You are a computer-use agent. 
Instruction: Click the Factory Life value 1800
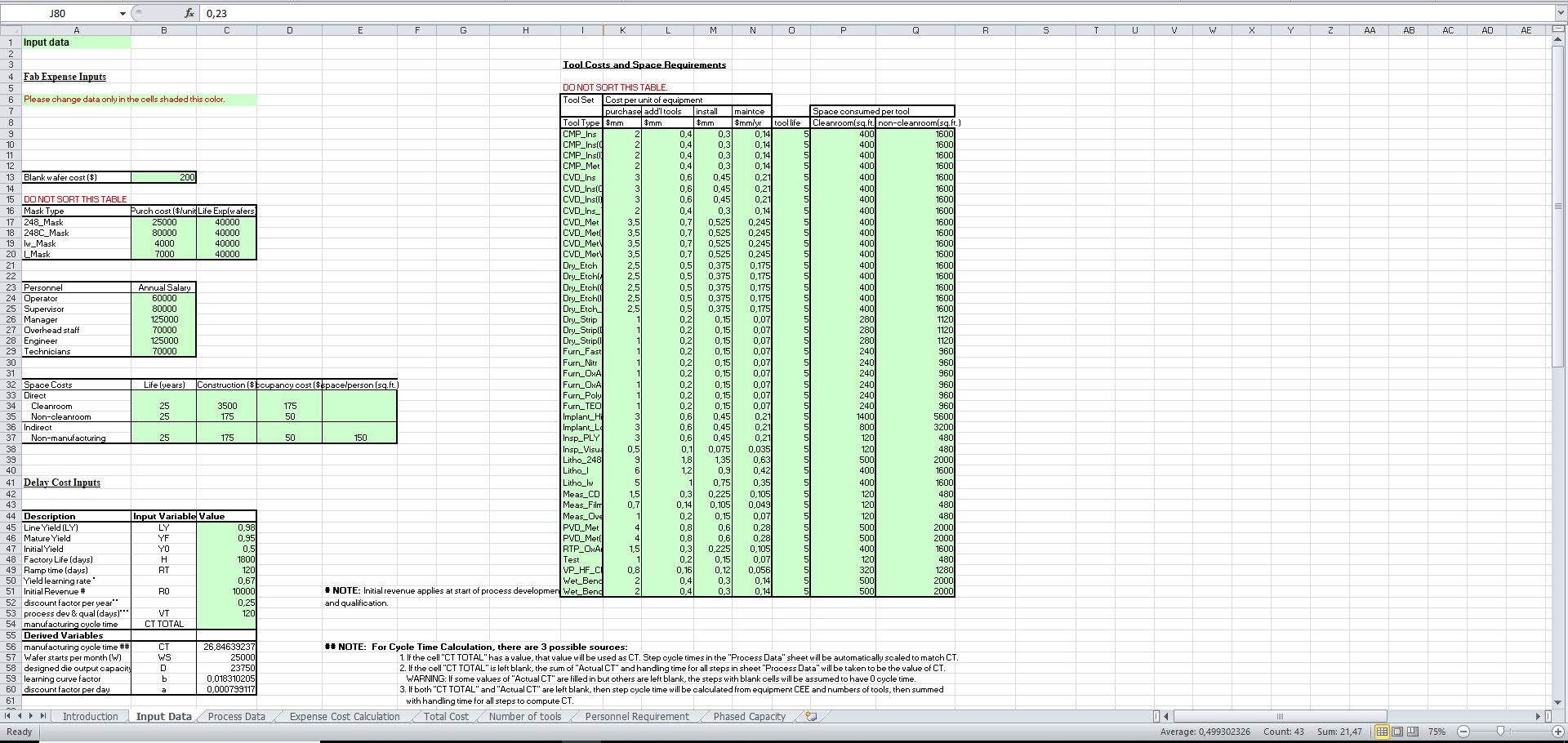226,559
